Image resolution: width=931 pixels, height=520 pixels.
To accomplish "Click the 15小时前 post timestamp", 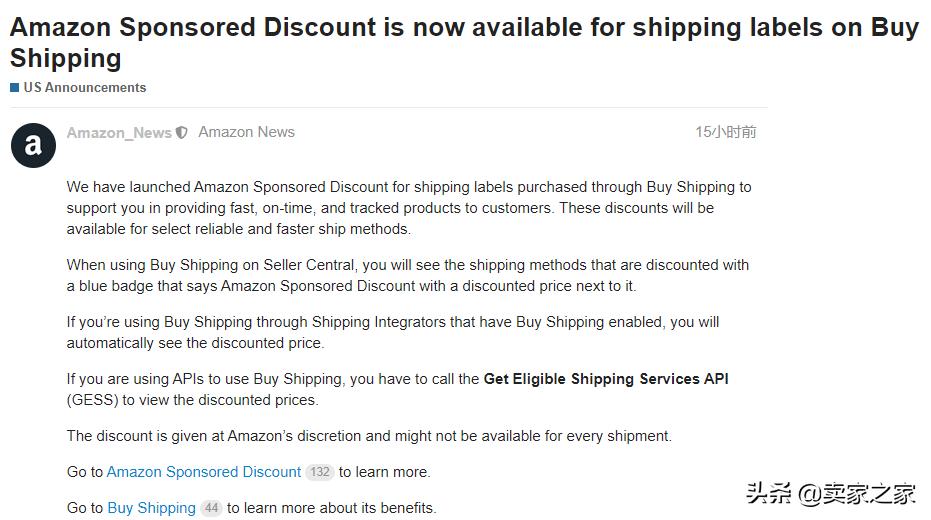I will pyautogui.click(x=726, y=132).
